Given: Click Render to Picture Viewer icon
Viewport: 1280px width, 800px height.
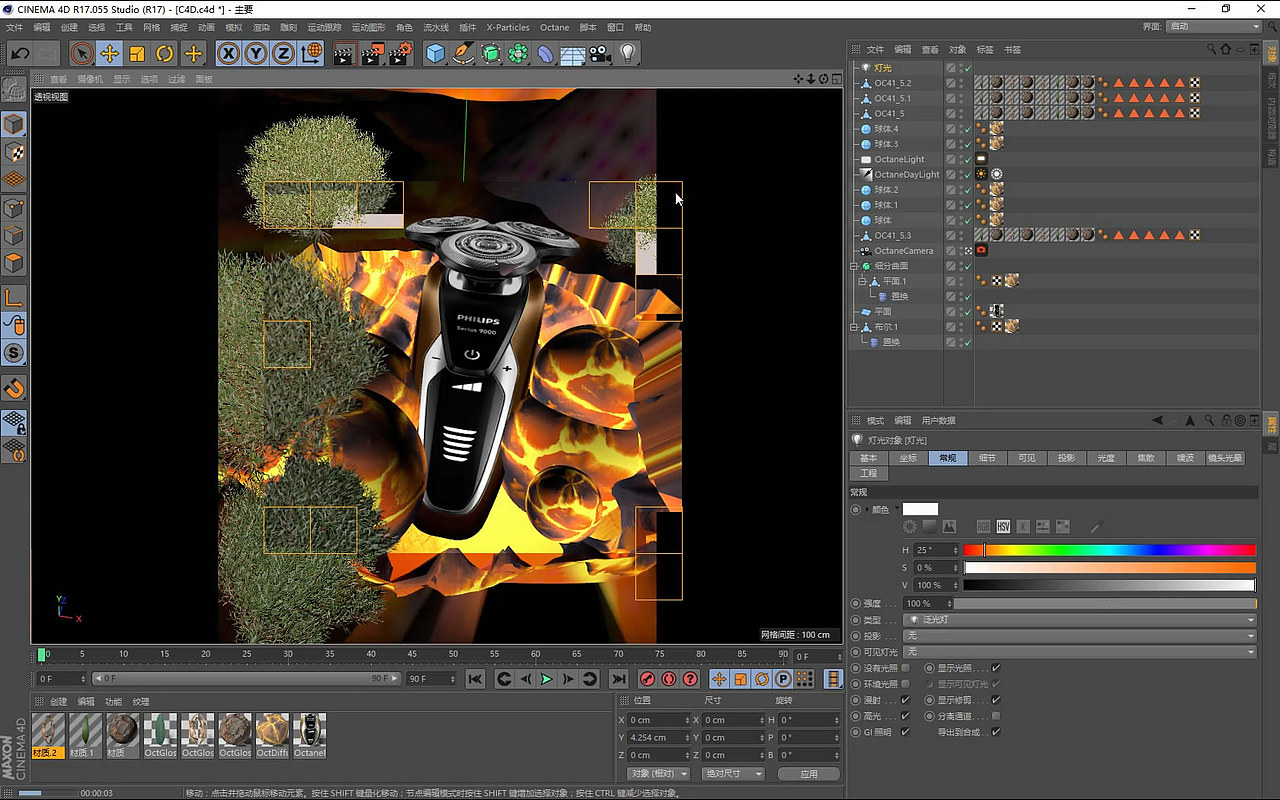Looking at the screenshot, I should (372, 53).
